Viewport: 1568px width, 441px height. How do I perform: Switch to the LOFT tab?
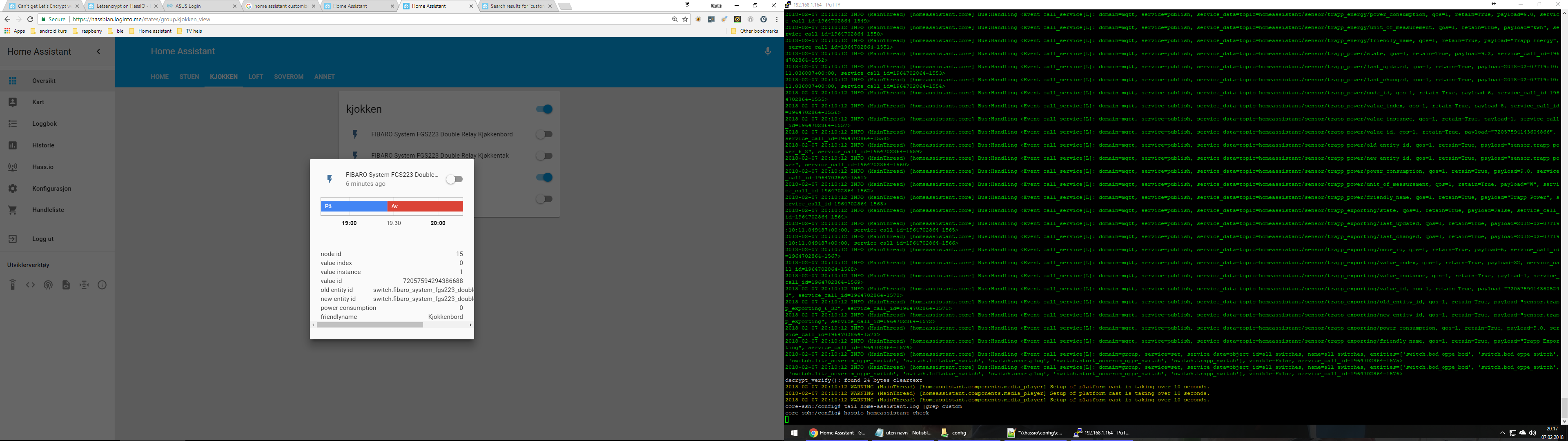coord(256,77)
